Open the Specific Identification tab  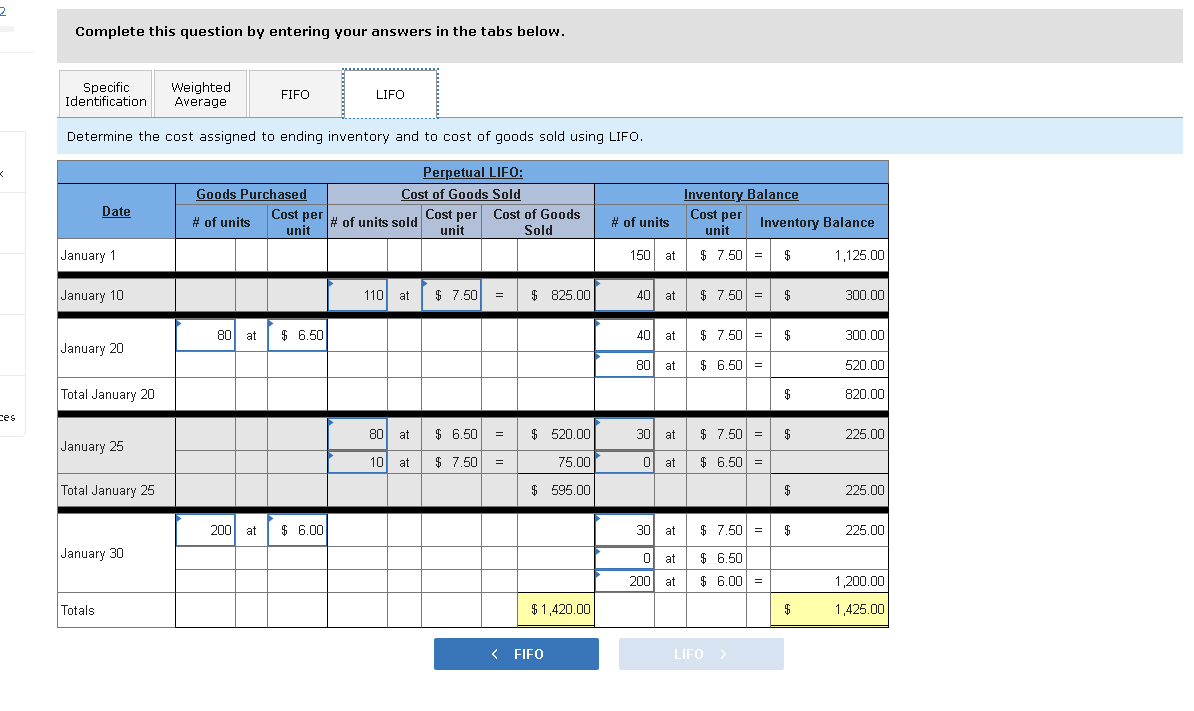[x=105, y=93]
